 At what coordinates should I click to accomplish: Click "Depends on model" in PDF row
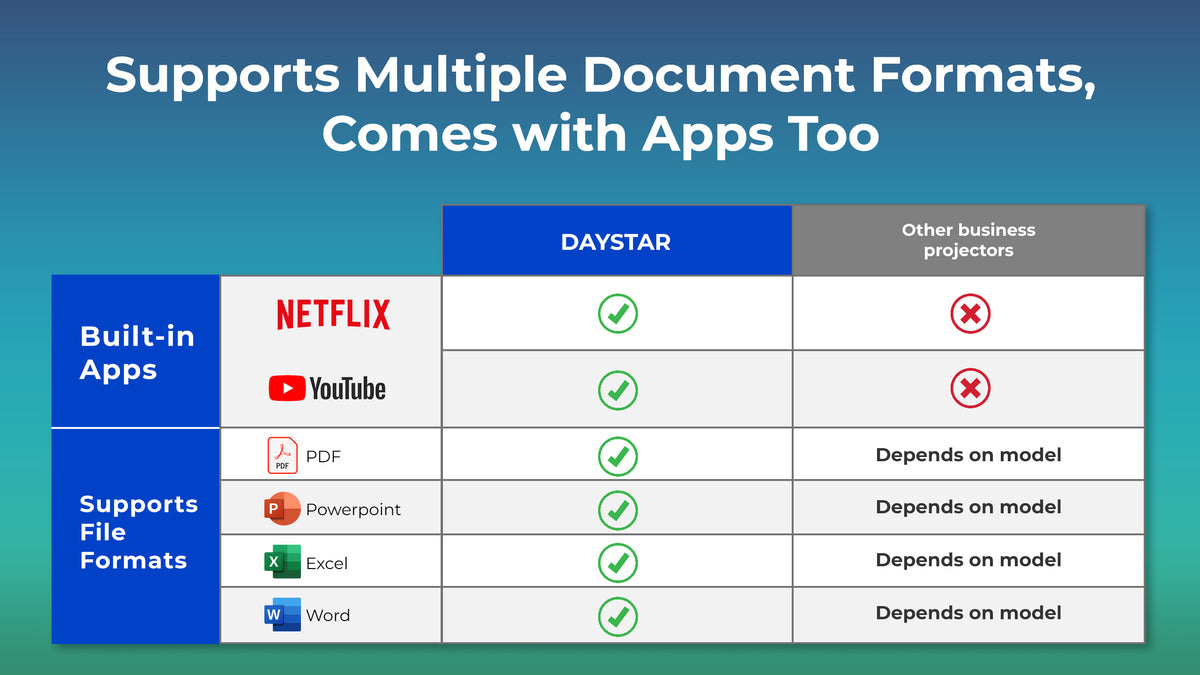968,455
